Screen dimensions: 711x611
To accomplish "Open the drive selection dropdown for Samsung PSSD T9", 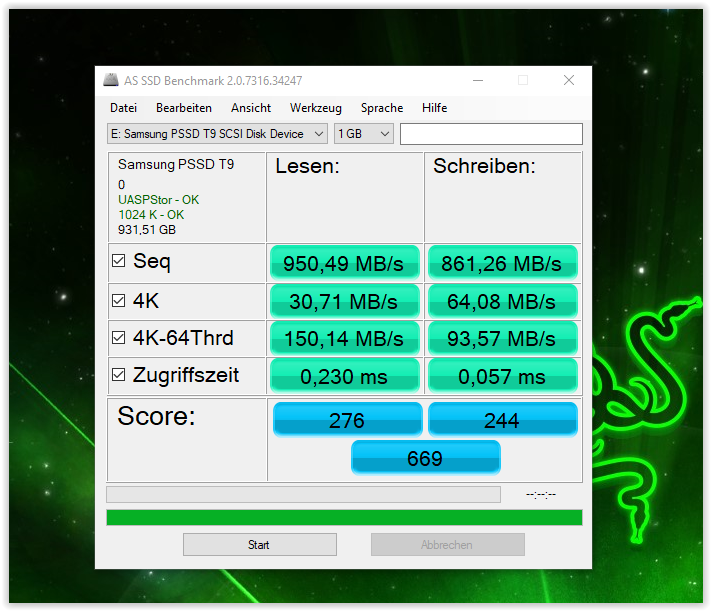I will (217, 134).
